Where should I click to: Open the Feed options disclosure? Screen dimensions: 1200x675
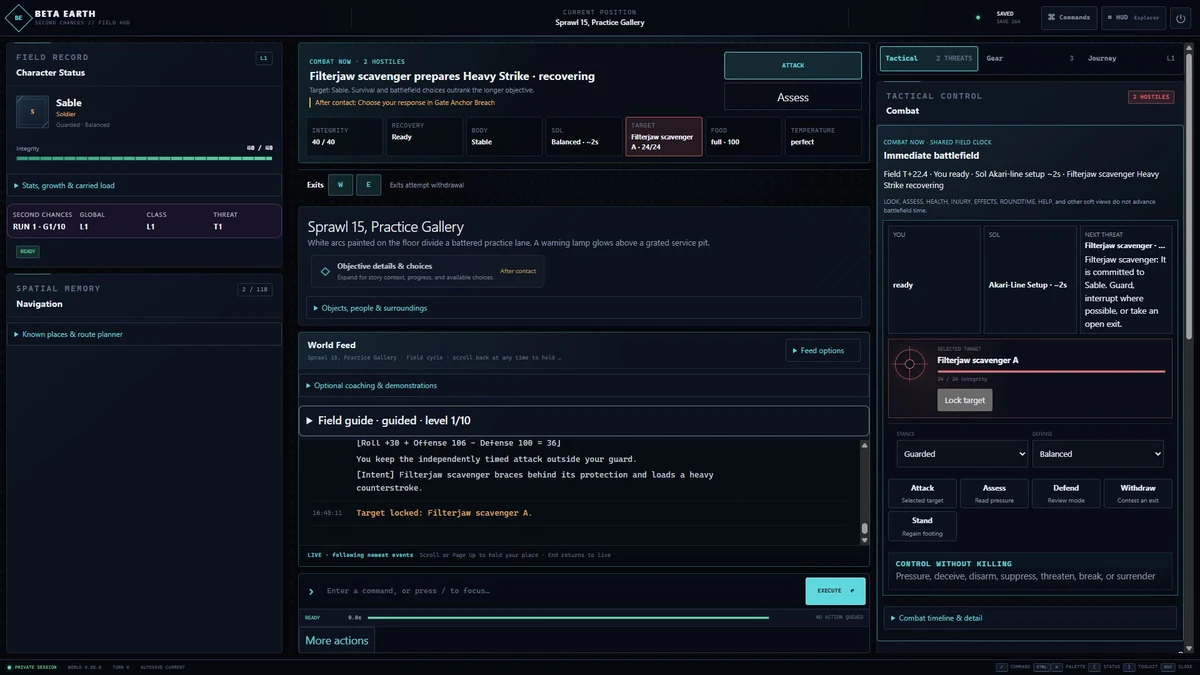[823, 350]
